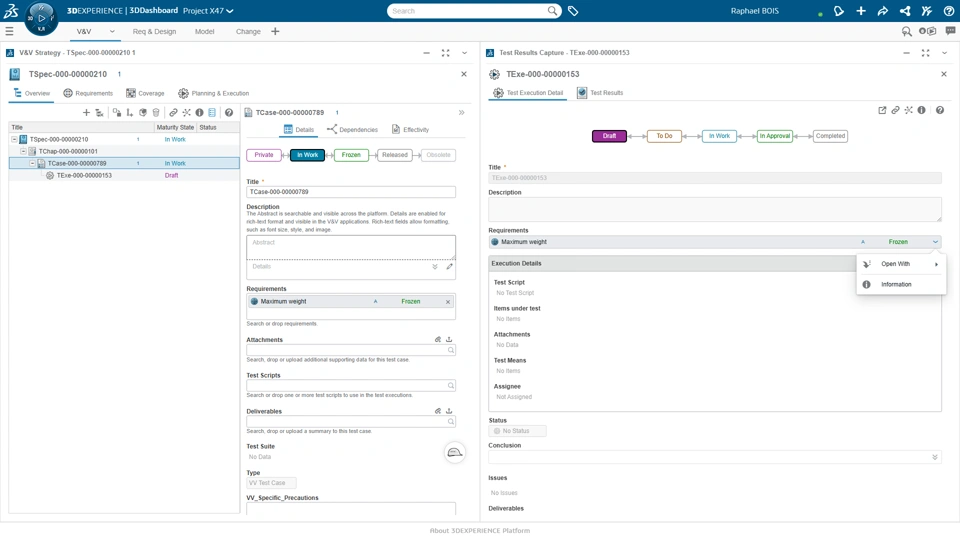Open the Coverage tab
The width and height of the screenshot is (960, 540).
(145, 93)
